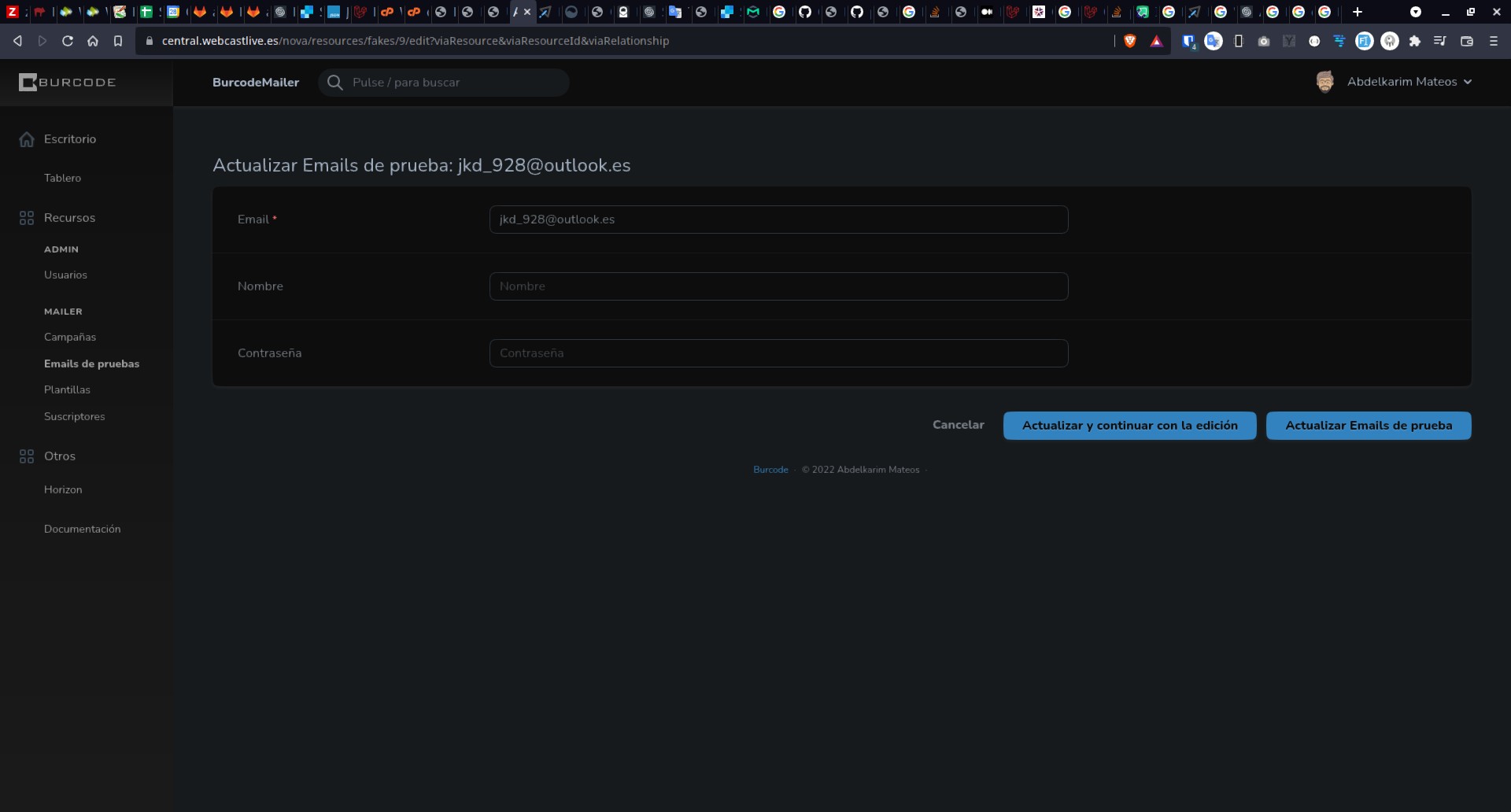Image resolution: width=1511 pixels, height=812 pixels.
Task: Bookmark this page with the bookmark icon
Action: pos(118,41)
